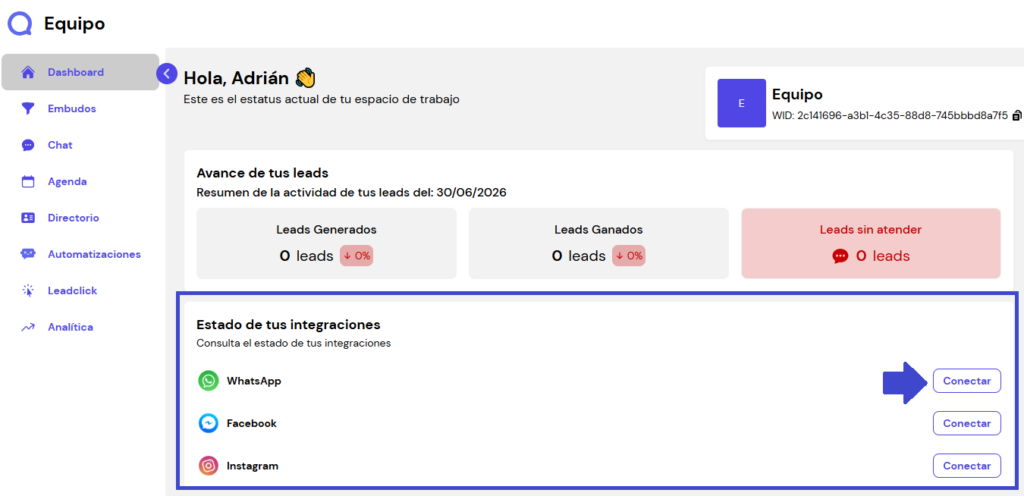Click the Equipo logo icon
This screenshot has width=1024, height=496.
[x=20, y=24]
